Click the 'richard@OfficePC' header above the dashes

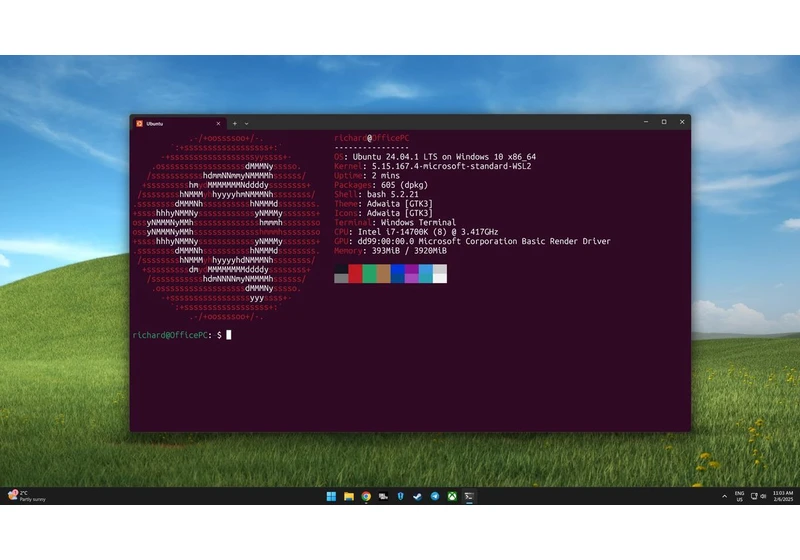371,138
